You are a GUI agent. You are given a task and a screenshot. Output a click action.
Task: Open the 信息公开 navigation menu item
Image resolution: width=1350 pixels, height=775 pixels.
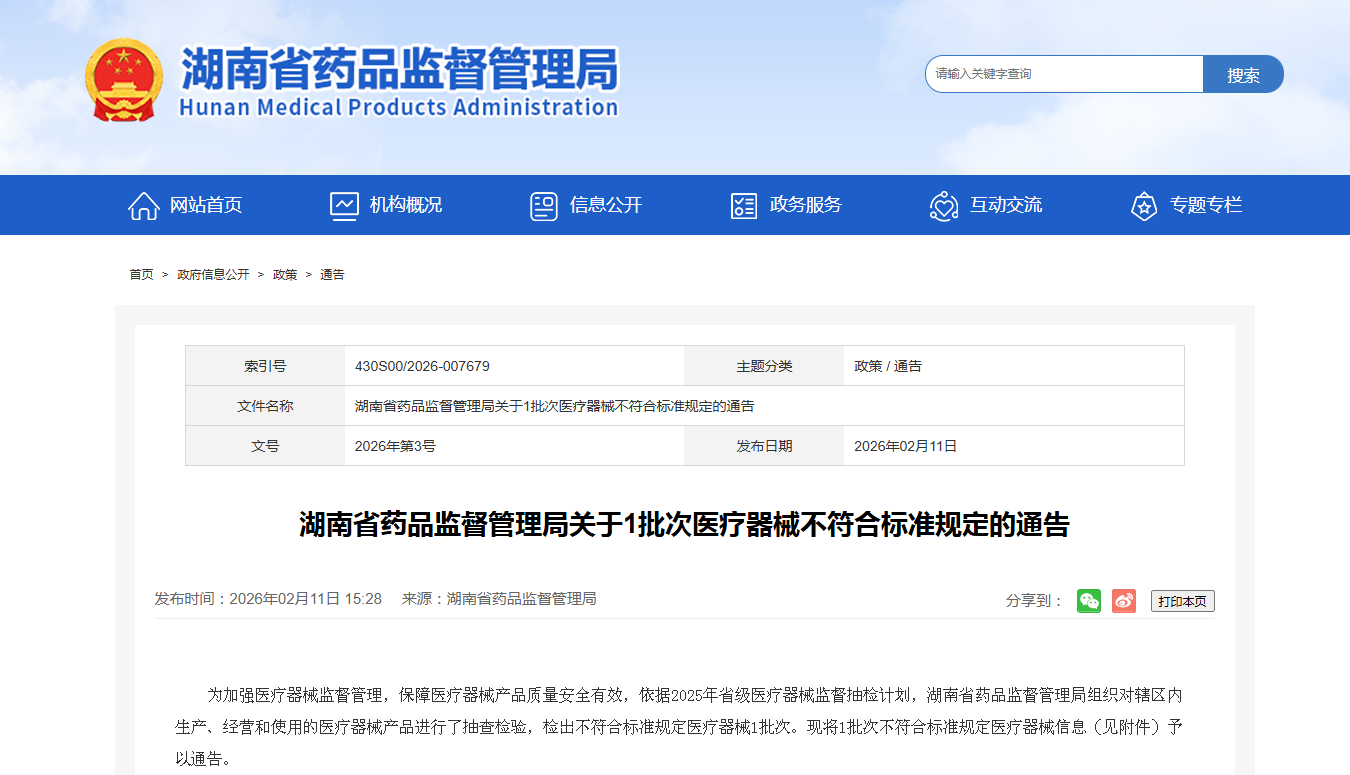tap(606, 205)
